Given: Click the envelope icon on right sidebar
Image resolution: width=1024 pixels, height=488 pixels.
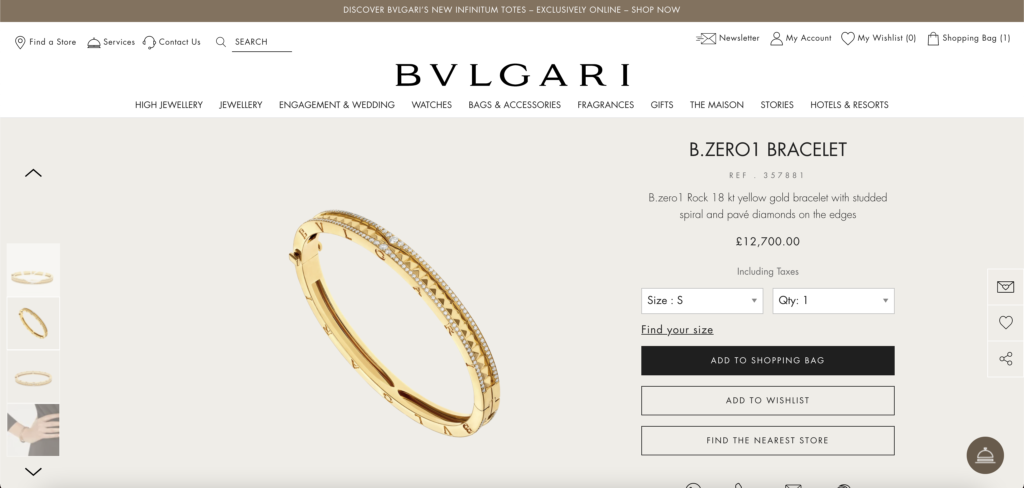Looking at the screenshot, I should (x=1006, y=287).
